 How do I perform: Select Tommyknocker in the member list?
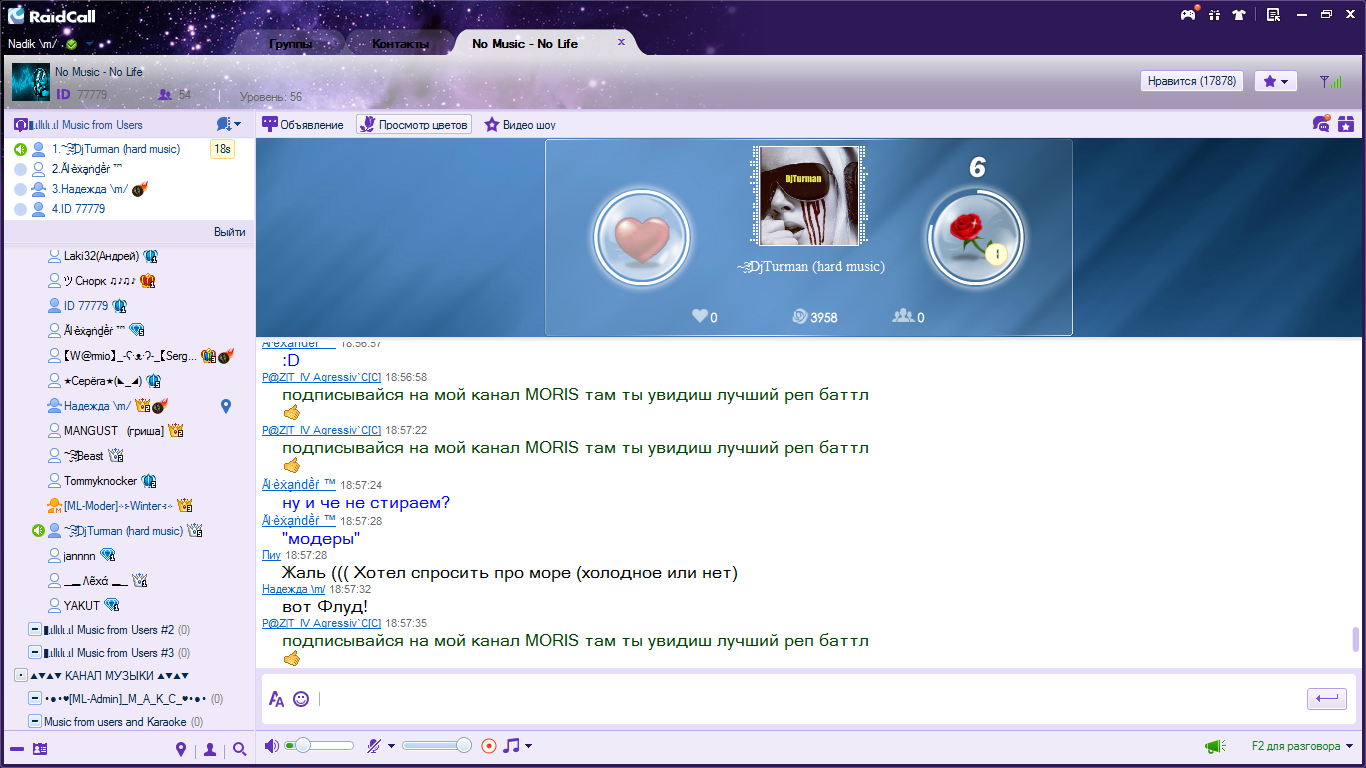coord(100,481)
